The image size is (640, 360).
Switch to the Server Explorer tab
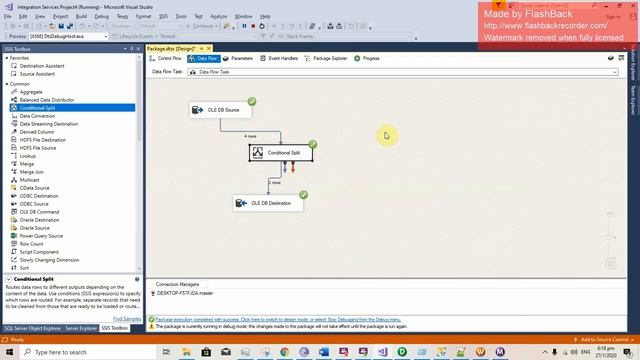81,329
